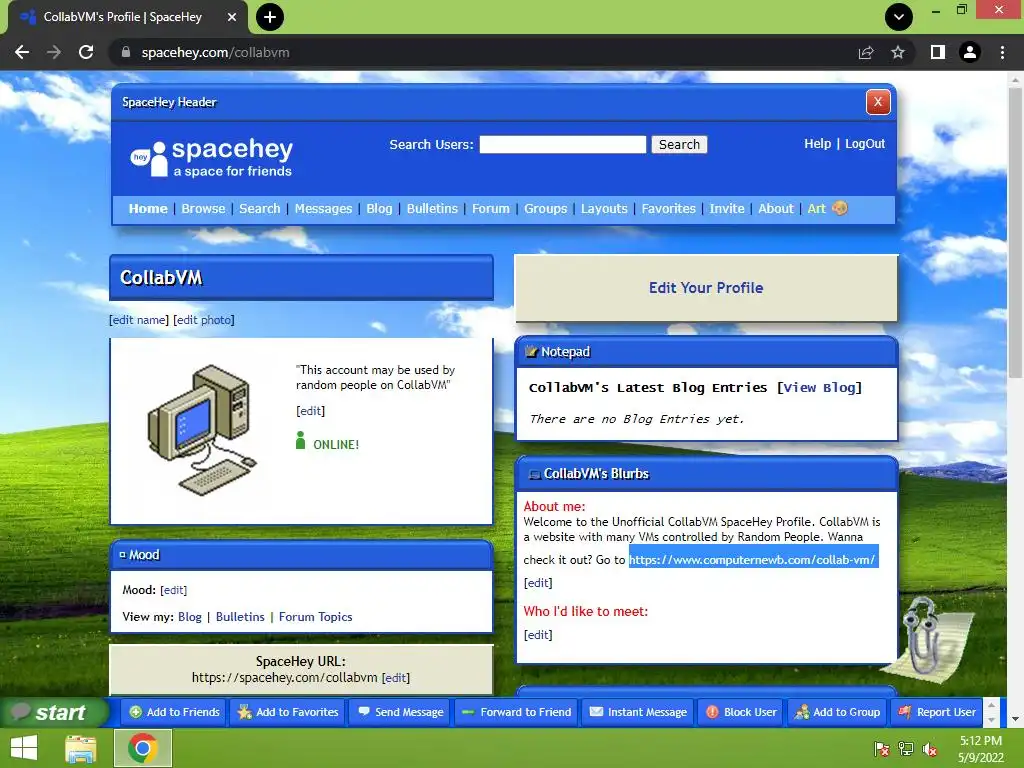
Task: Focus the Search Users input field
Action: pyautogui.click(x=562, y=144)
